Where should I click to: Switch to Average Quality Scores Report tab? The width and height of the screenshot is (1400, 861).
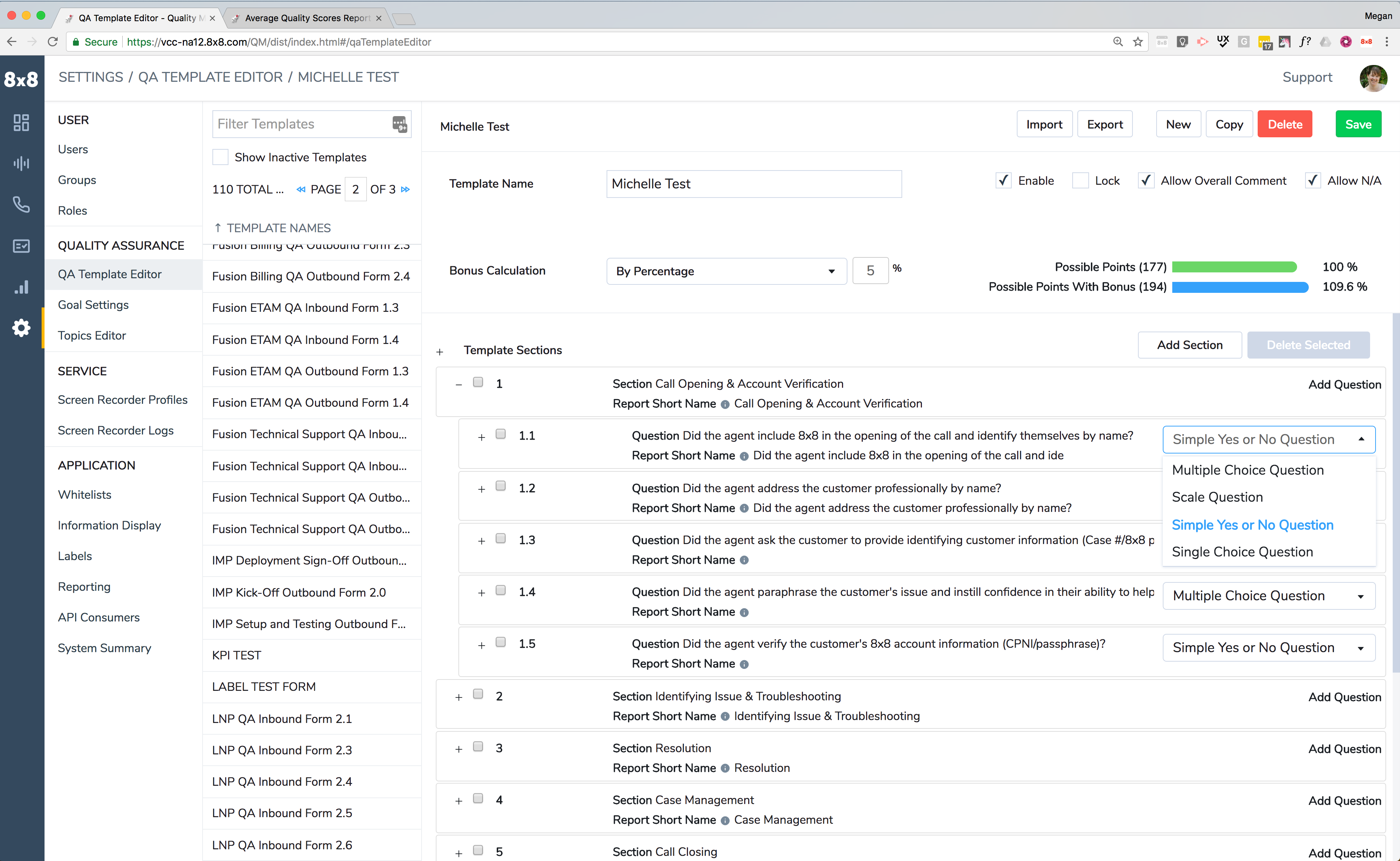click(307, 18)
